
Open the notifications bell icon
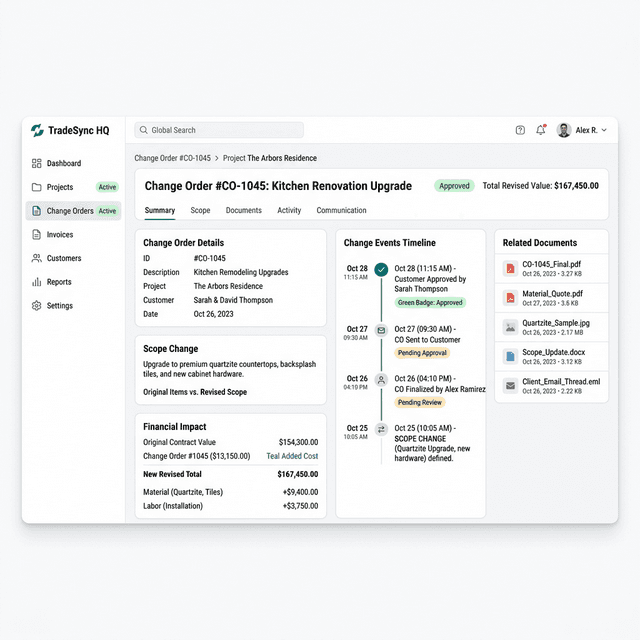[x=541, y=130]
